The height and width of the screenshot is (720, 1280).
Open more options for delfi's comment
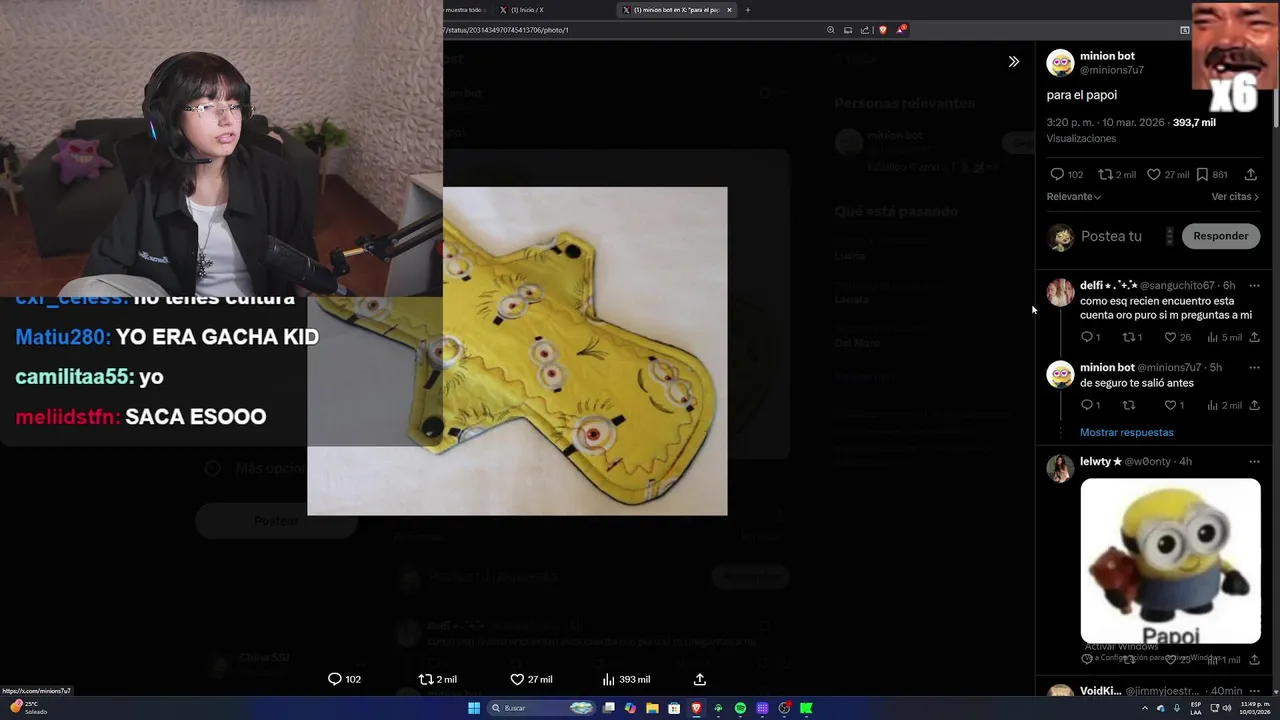click(1254, 285)
